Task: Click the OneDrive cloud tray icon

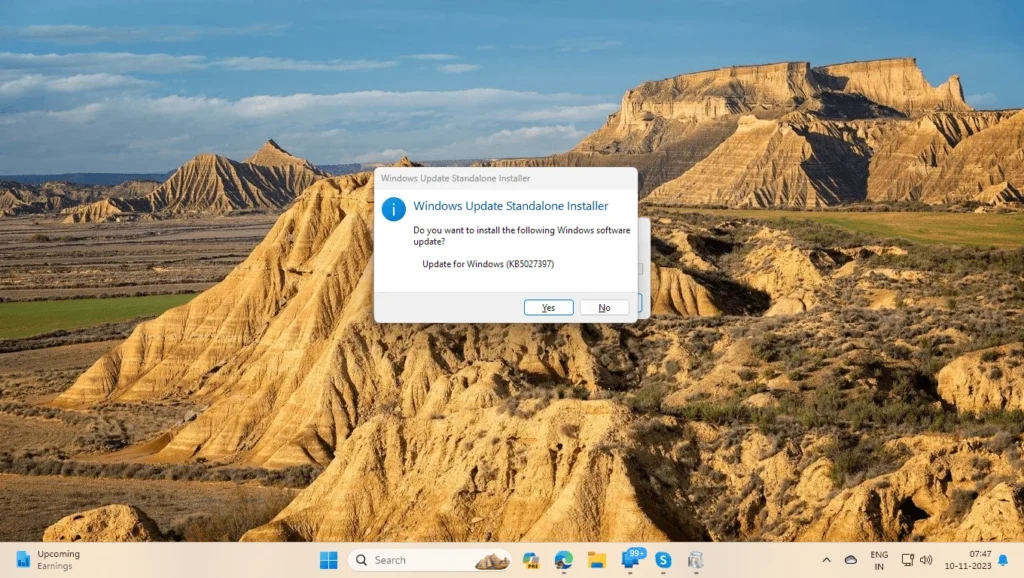Action: click(850, 560)
